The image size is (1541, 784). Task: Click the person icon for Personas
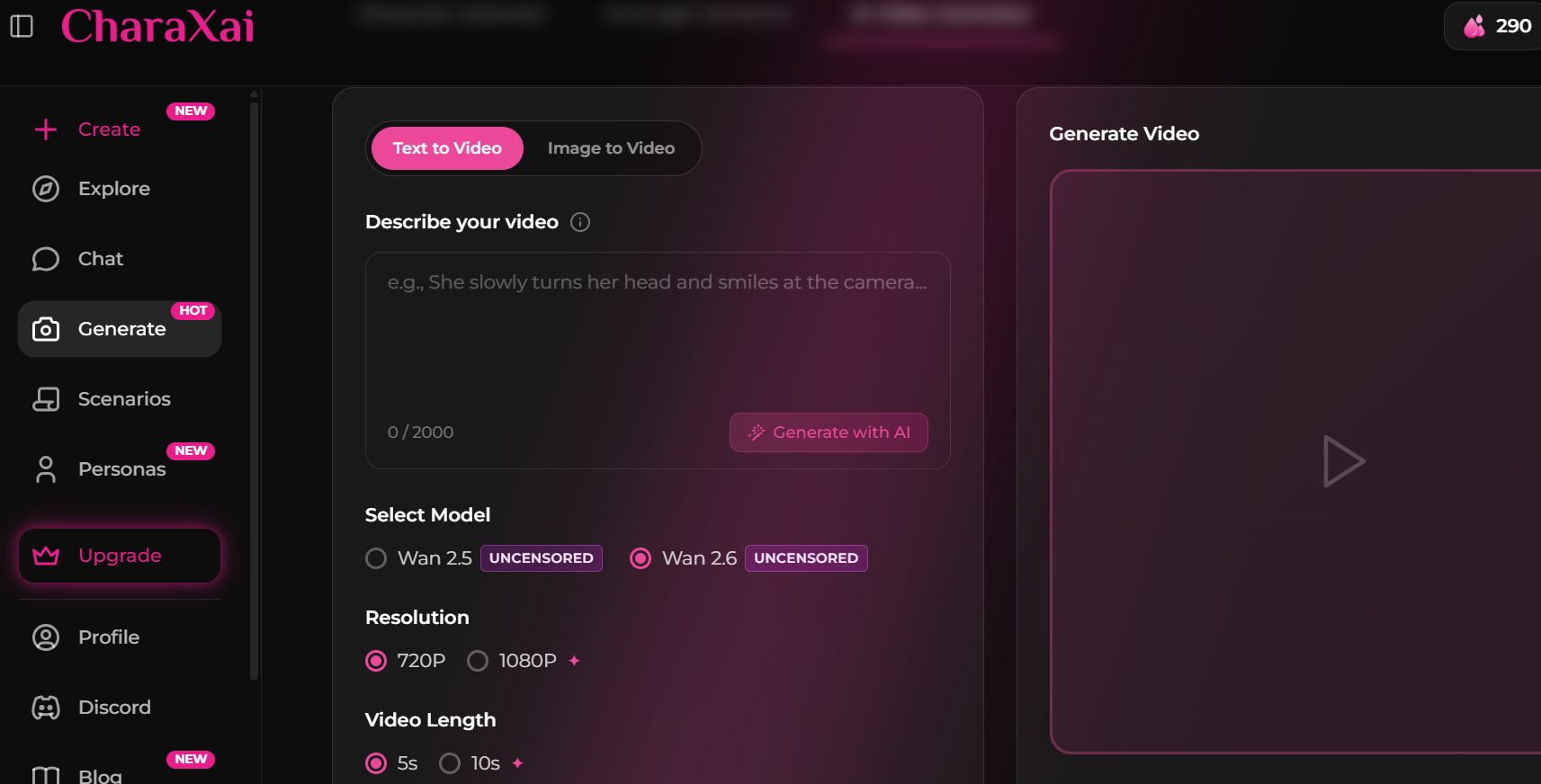click(46, 469)
